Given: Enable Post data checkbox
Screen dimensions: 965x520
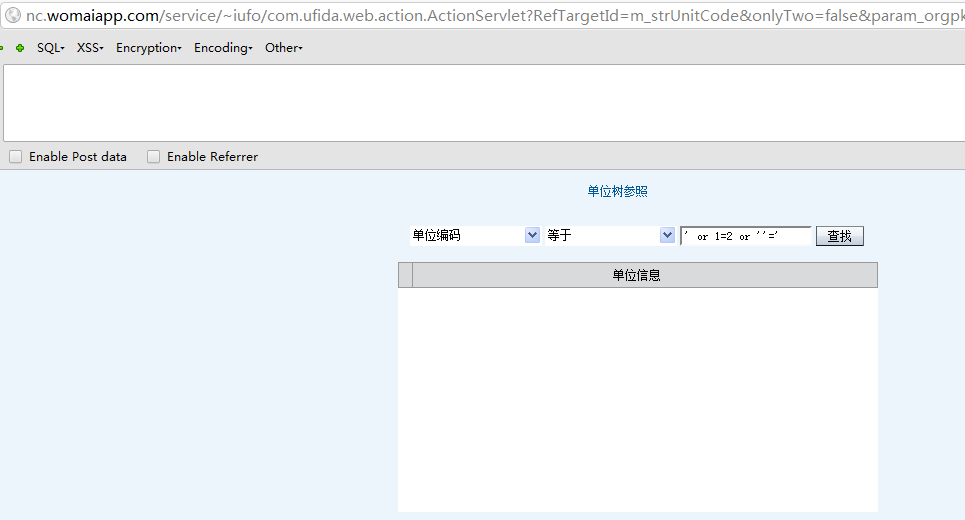Looking at the screenshot, I should pyautogui.click(x=15, y=157).
